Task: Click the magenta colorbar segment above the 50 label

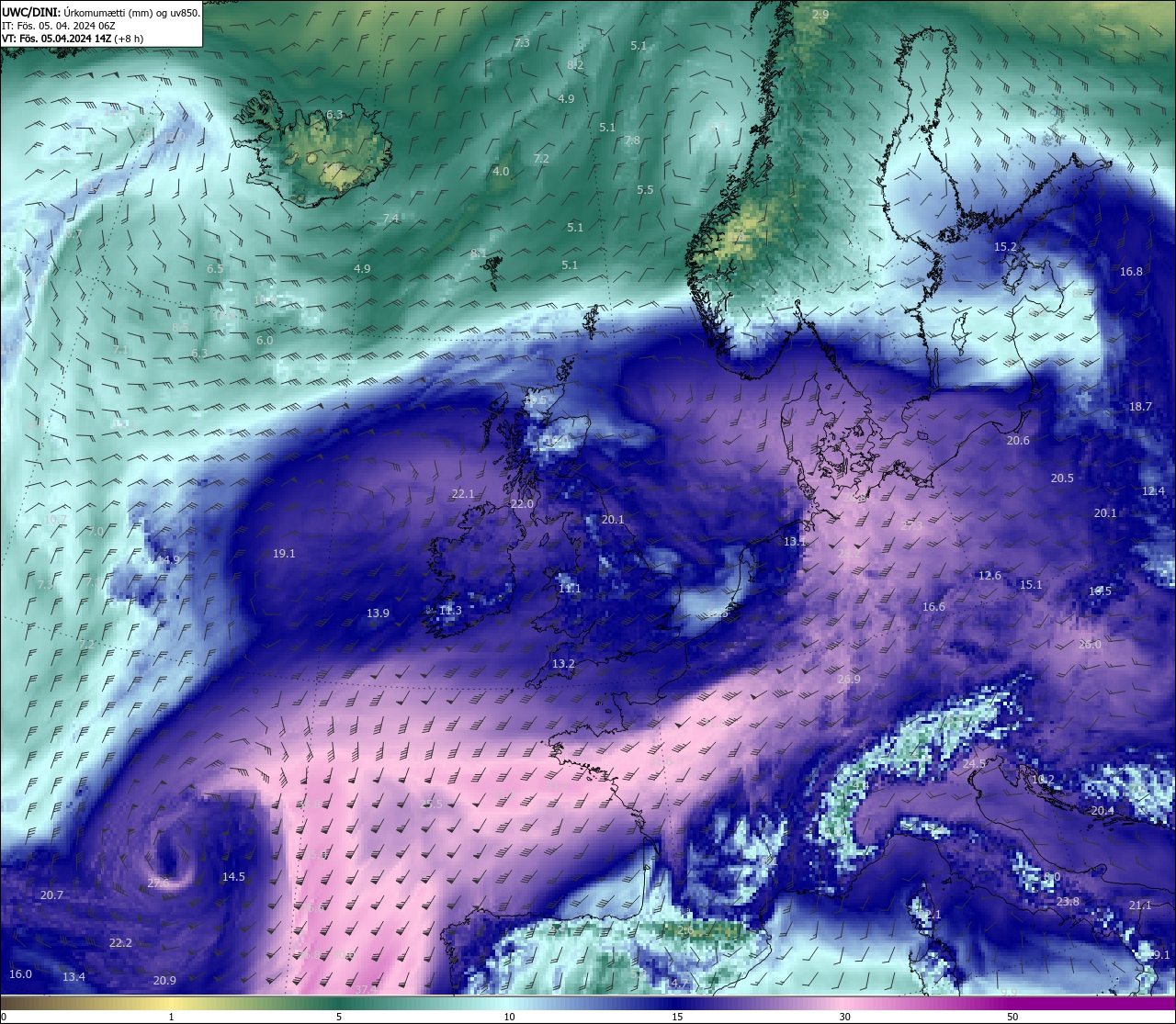Action: [x=1012, y=1003]
